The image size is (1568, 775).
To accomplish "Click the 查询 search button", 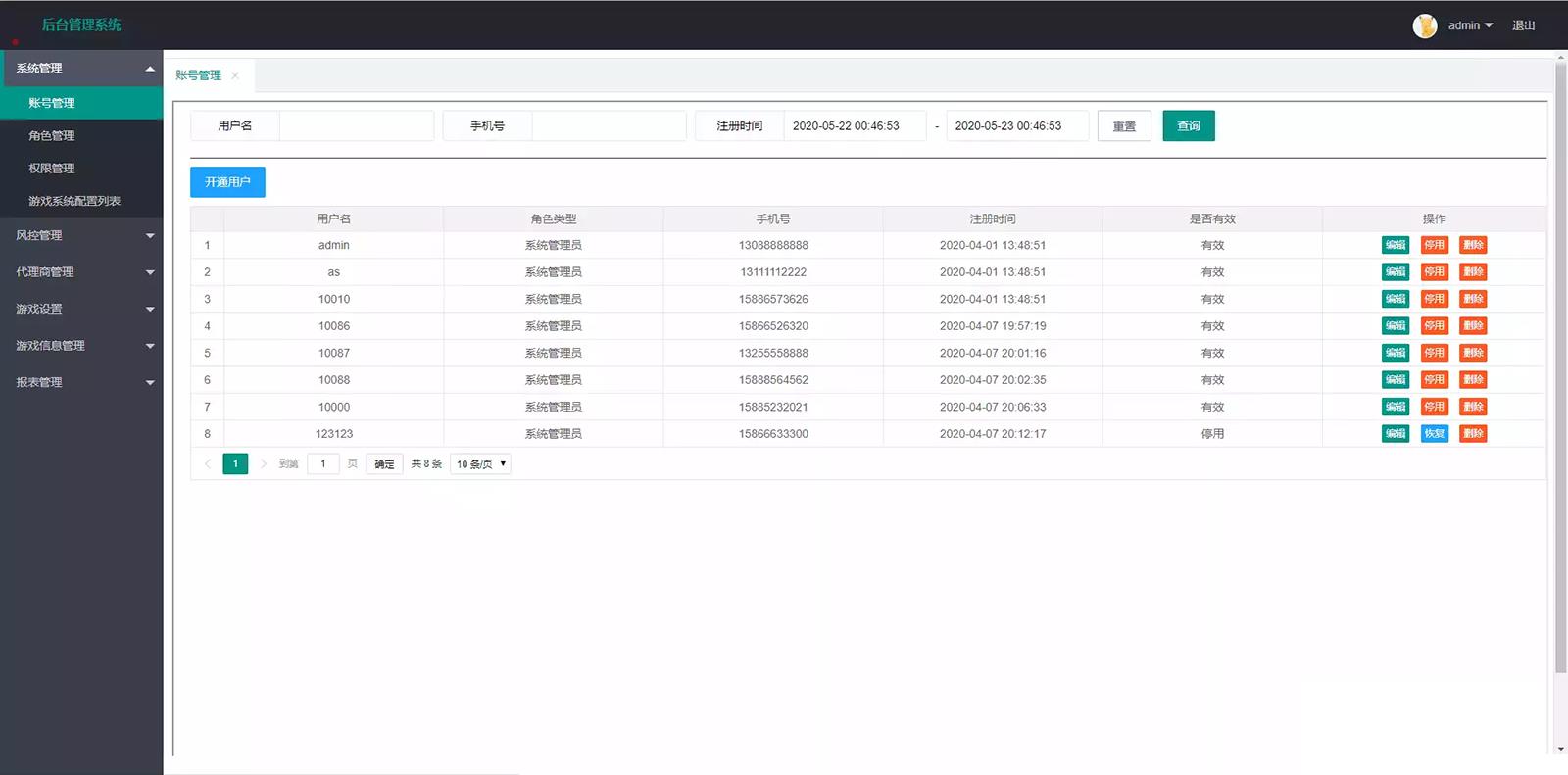I will (x=1188, y=126).
